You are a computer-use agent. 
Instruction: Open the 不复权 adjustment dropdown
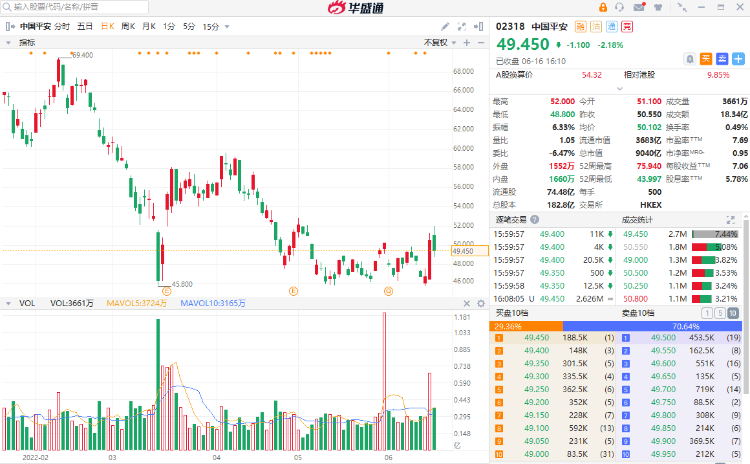tap(440, 43)
